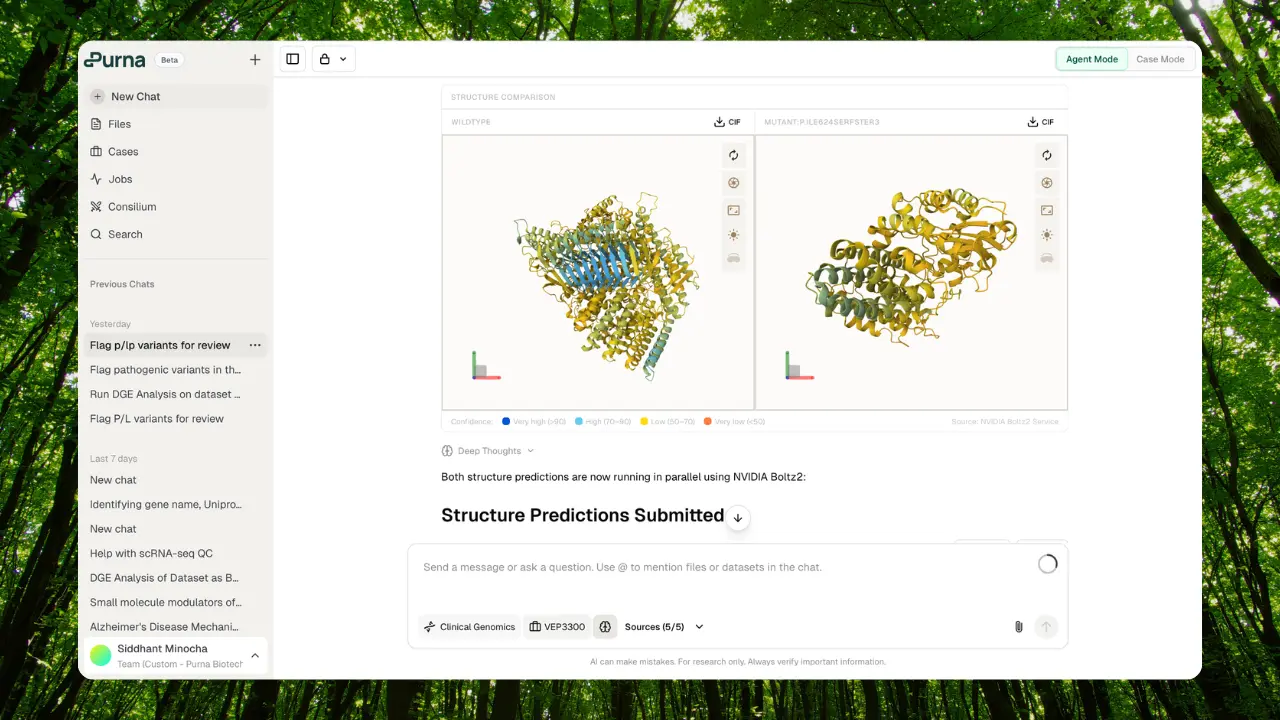Start a New Chat
This screenshot has height=720, width=1280.
coord(135,97)
